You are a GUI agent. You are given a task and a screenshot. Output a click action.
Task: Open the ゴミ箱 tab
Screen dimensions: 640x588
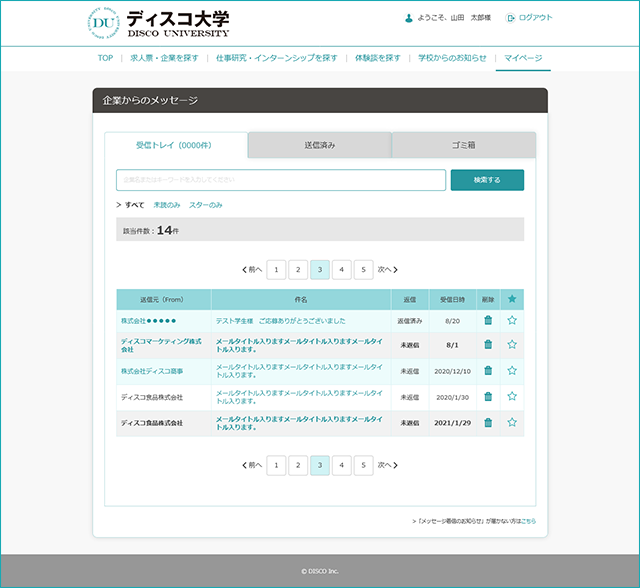(463, 146)
